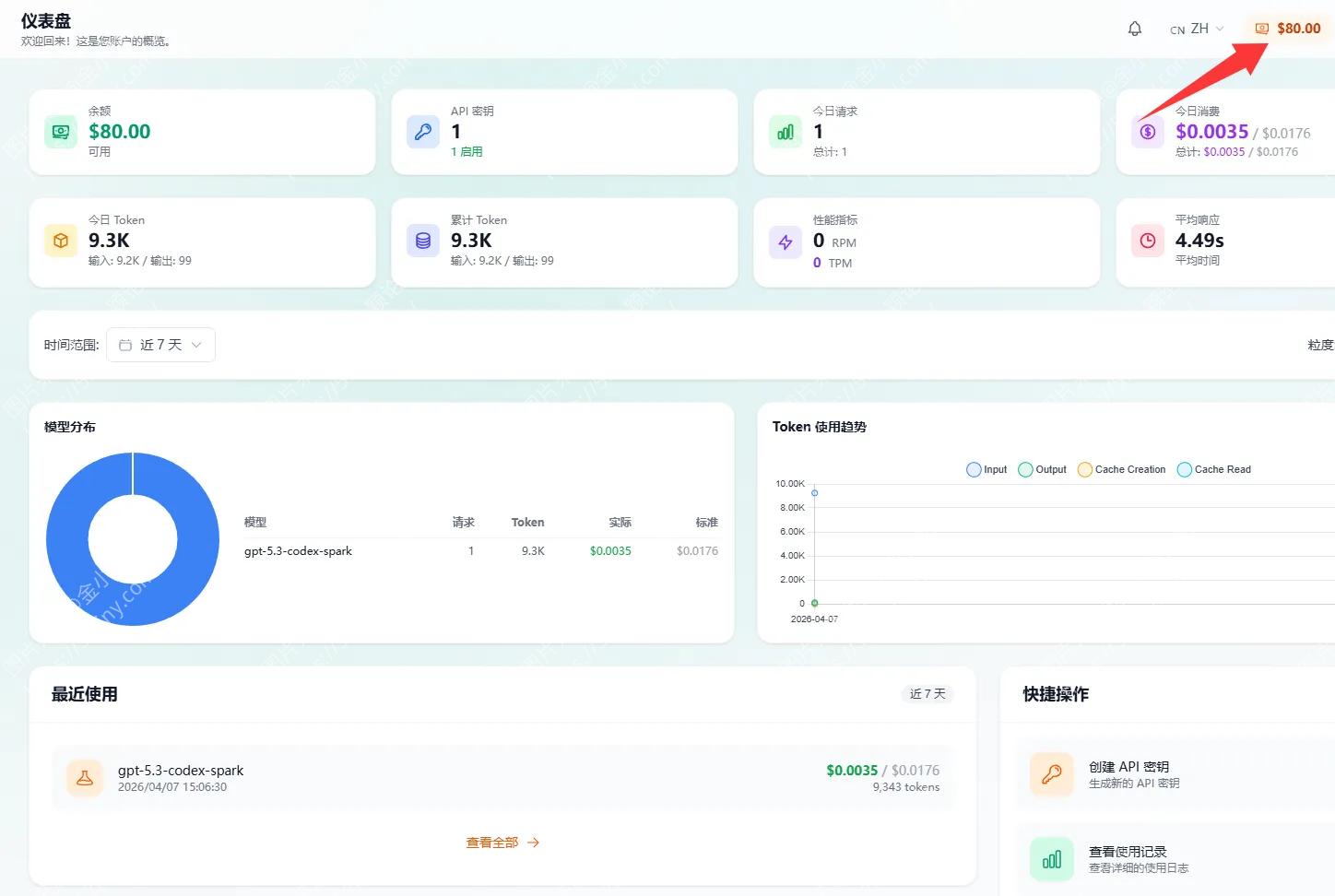Click the green balance wallet icon

pos(61,132)
